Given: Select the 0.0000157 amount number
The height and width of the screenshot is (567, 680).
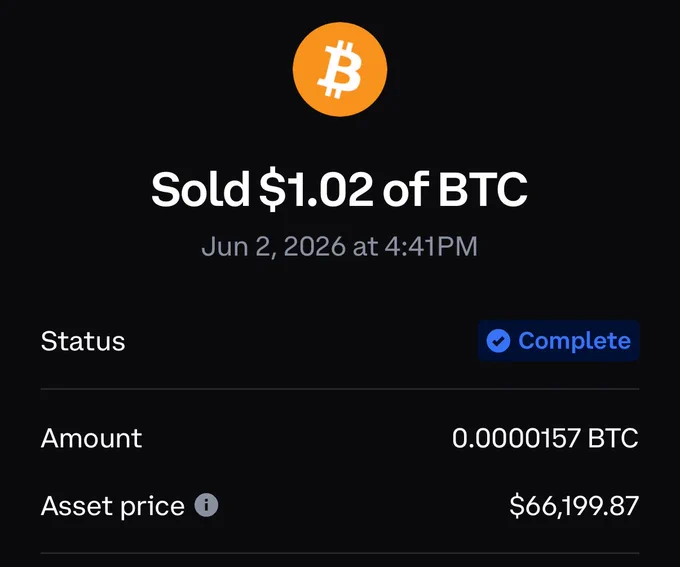Looking at the screenshot, I should click(516, 438).
